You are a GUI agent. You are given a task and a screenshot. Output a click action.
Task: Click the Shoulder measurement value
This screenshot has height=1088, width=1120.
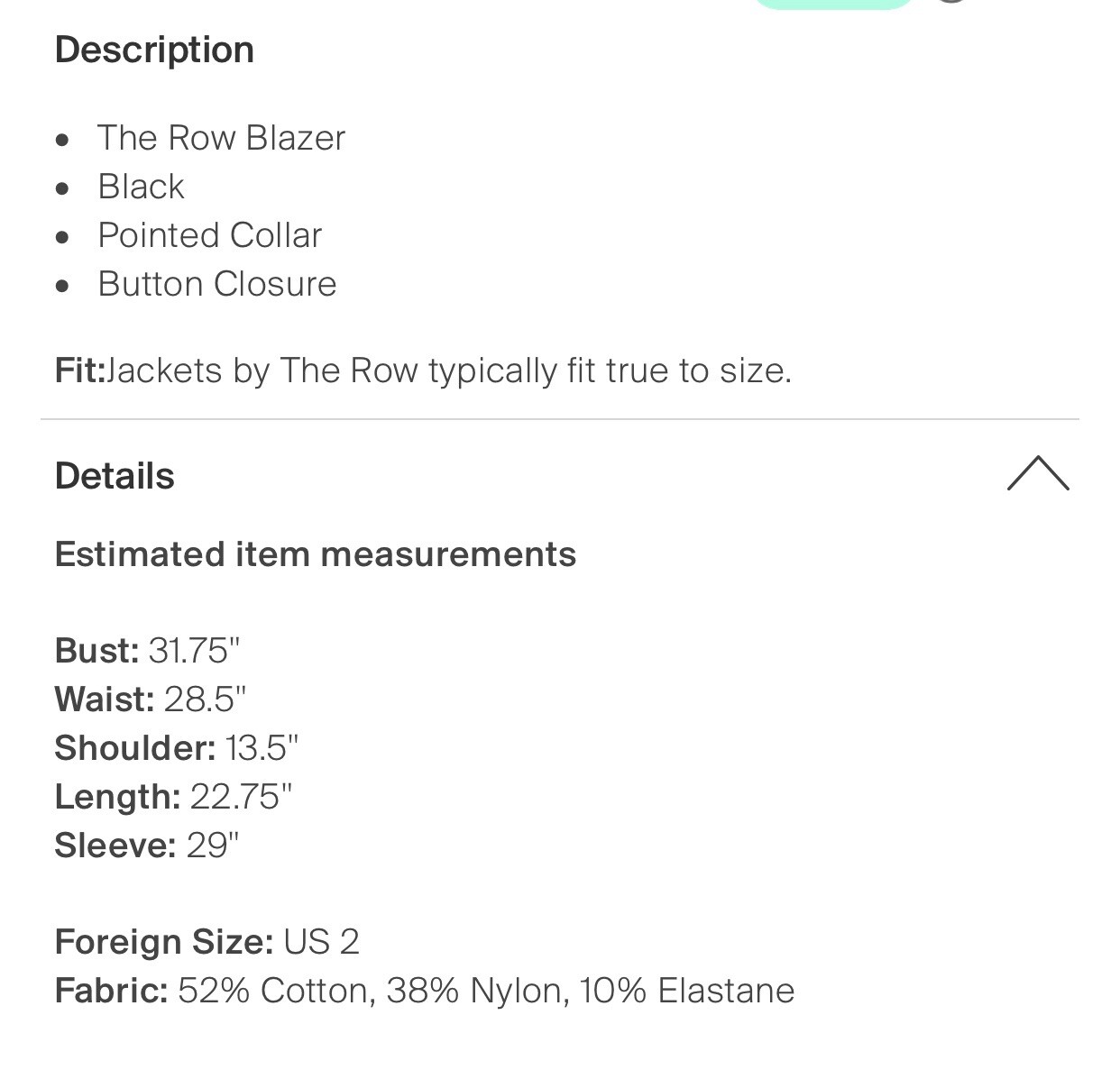coord(262,747)
